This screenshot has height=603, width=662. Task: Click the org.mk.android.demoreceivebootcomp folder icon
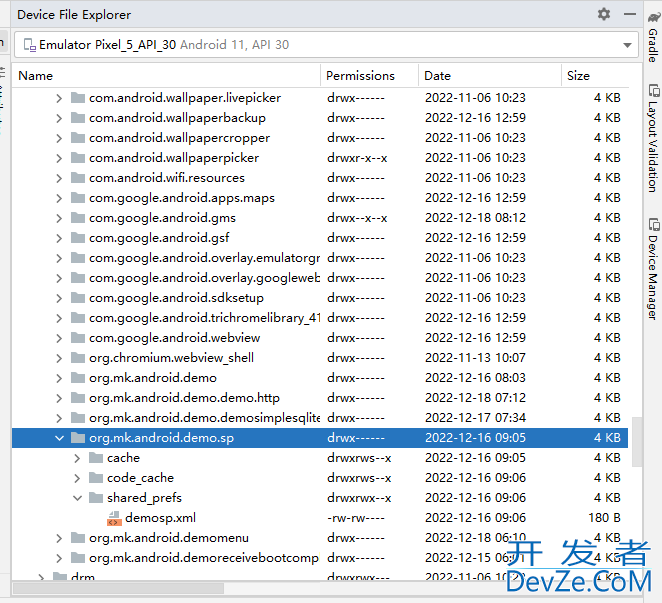[78, 558]
